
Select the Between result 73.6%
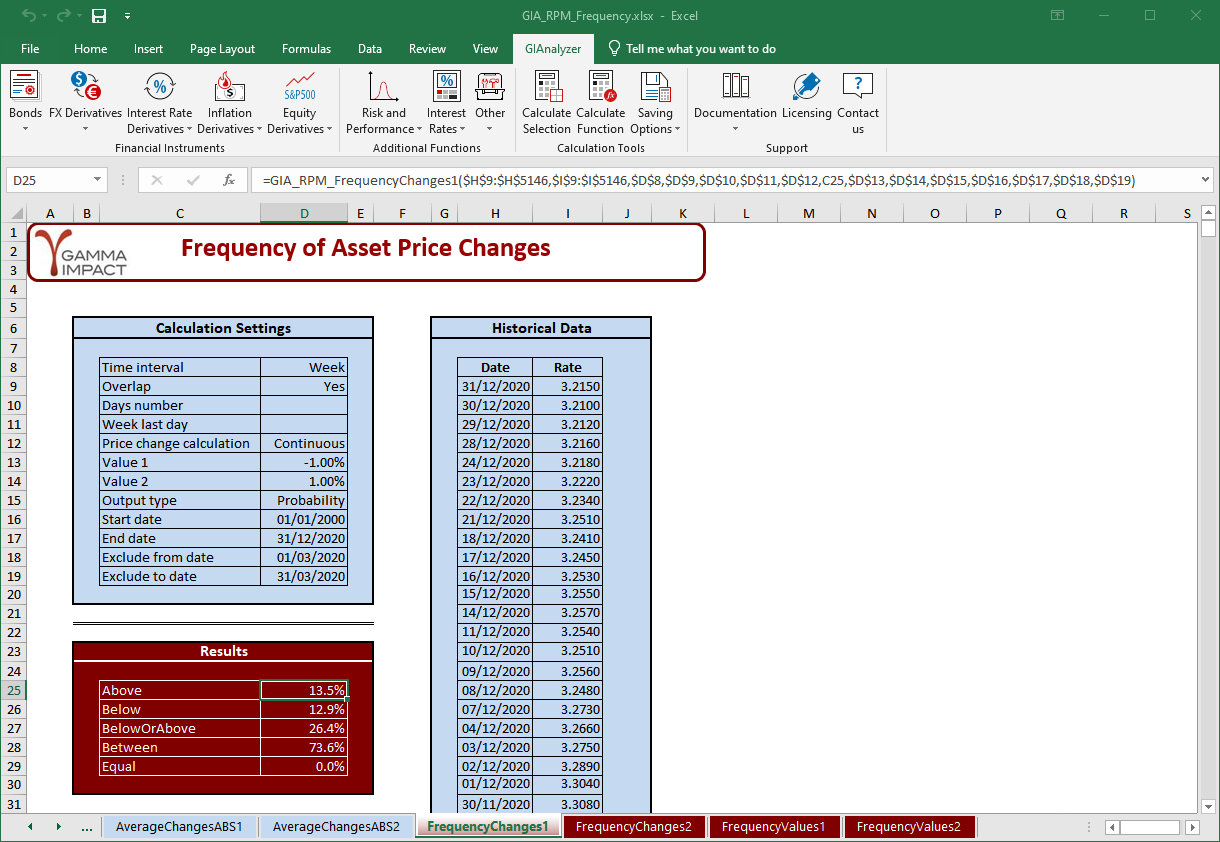tap(304, 747)
